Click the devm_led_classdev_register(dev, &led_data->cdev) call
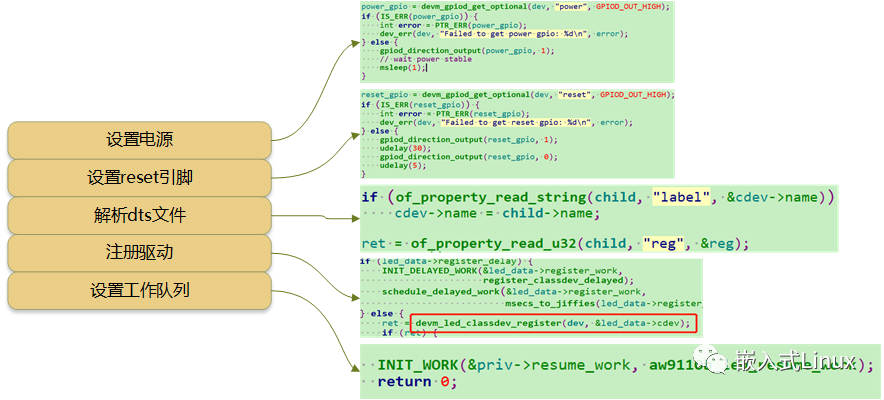 tap(553, 323)
